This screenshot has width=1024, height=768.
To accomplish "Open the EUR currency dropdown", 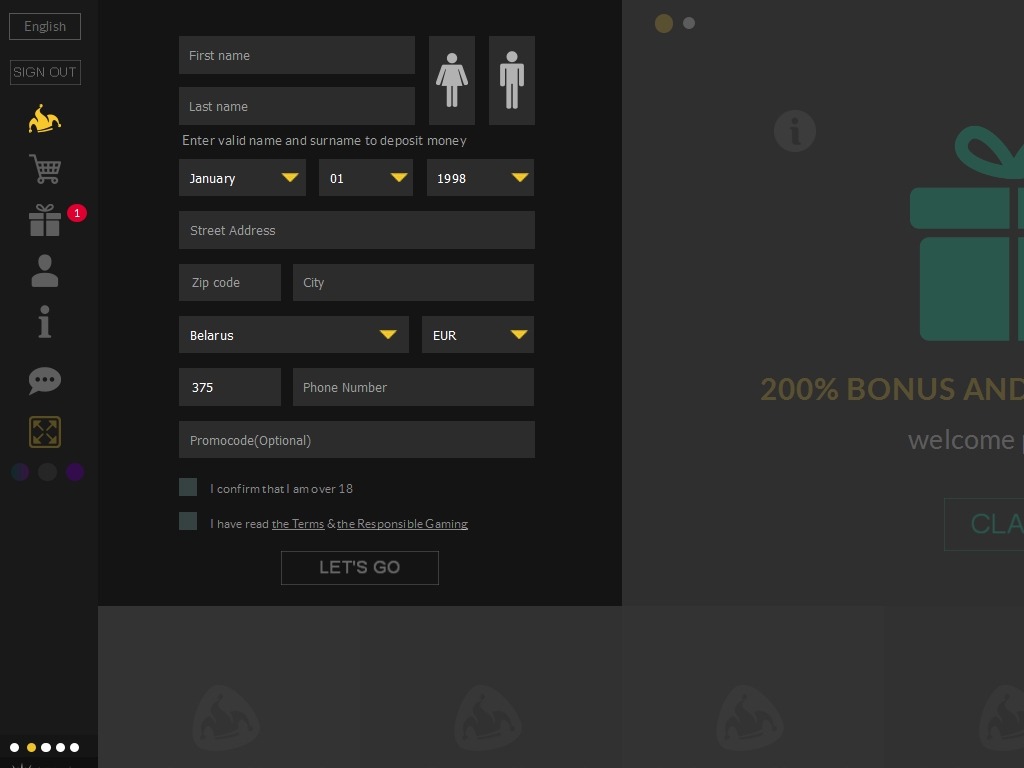I will (x=477, y=335).
